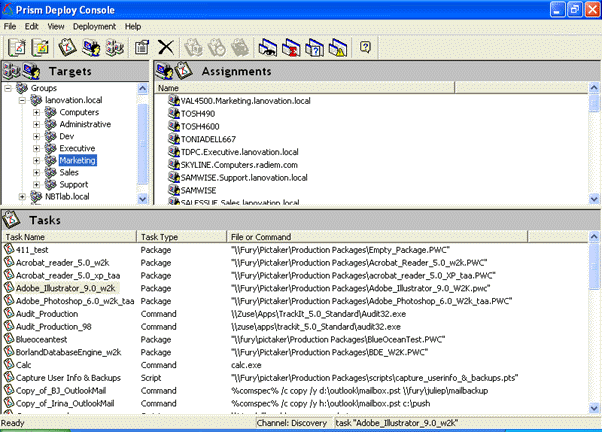Viewport: 602px width, 432px height.
Task: Click the icon next to TOSH490
Action: pos(174,113)
